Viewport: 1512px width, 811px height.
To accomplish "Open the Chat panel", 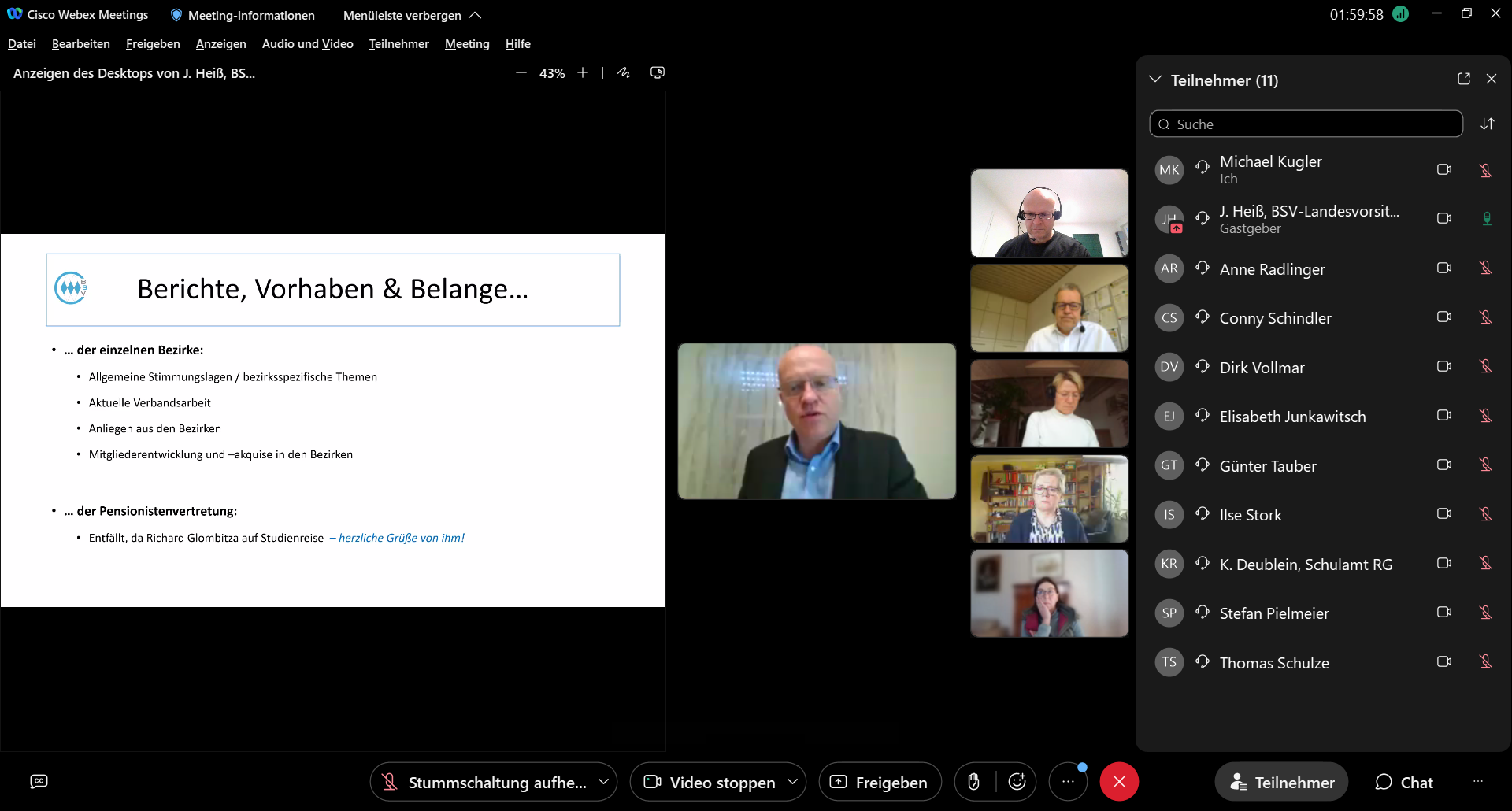I will (x=1404, y=782).
